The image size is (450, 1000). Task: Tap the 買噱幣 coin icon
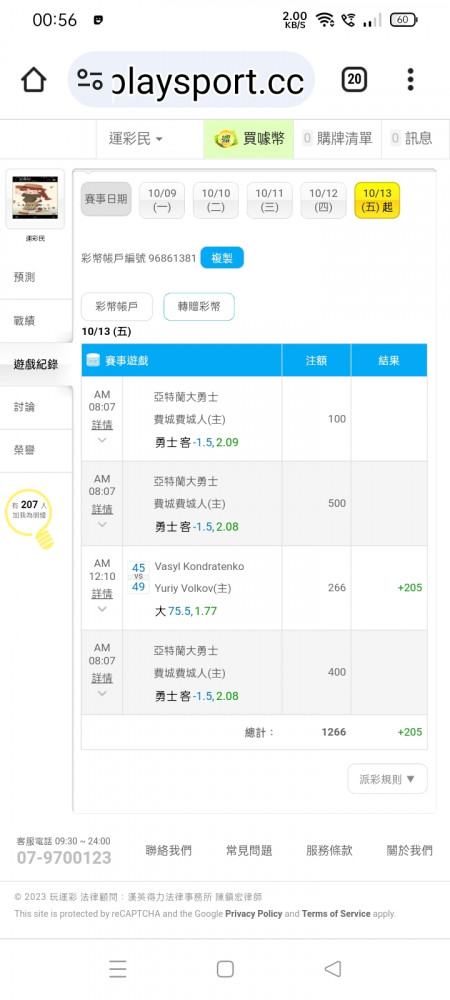tap(226, 138)
